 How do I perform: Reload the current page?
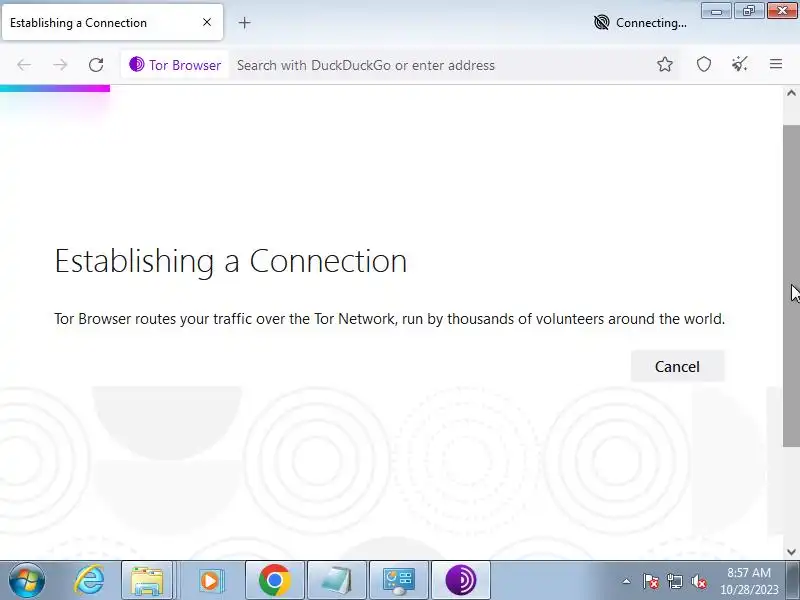(96, 65)
